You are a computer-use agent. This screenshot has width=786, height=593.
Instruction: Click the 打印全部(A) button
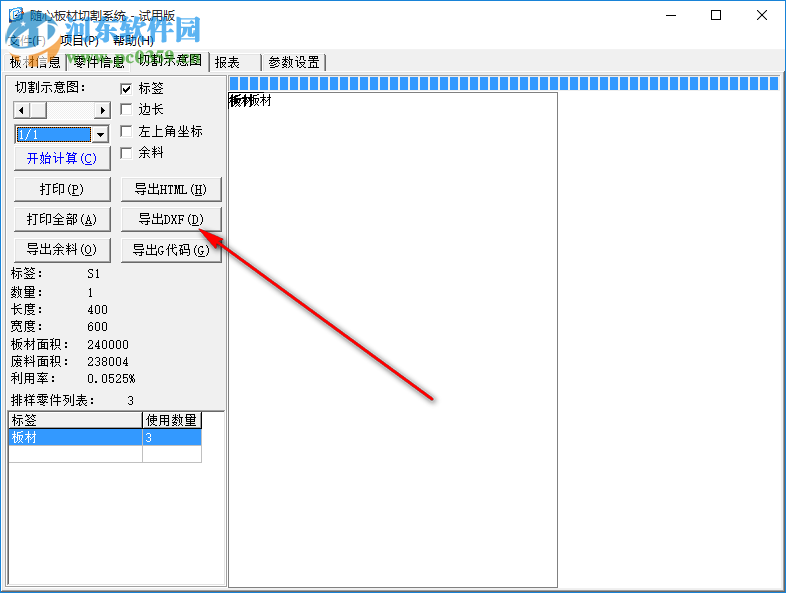pos(62,220)
